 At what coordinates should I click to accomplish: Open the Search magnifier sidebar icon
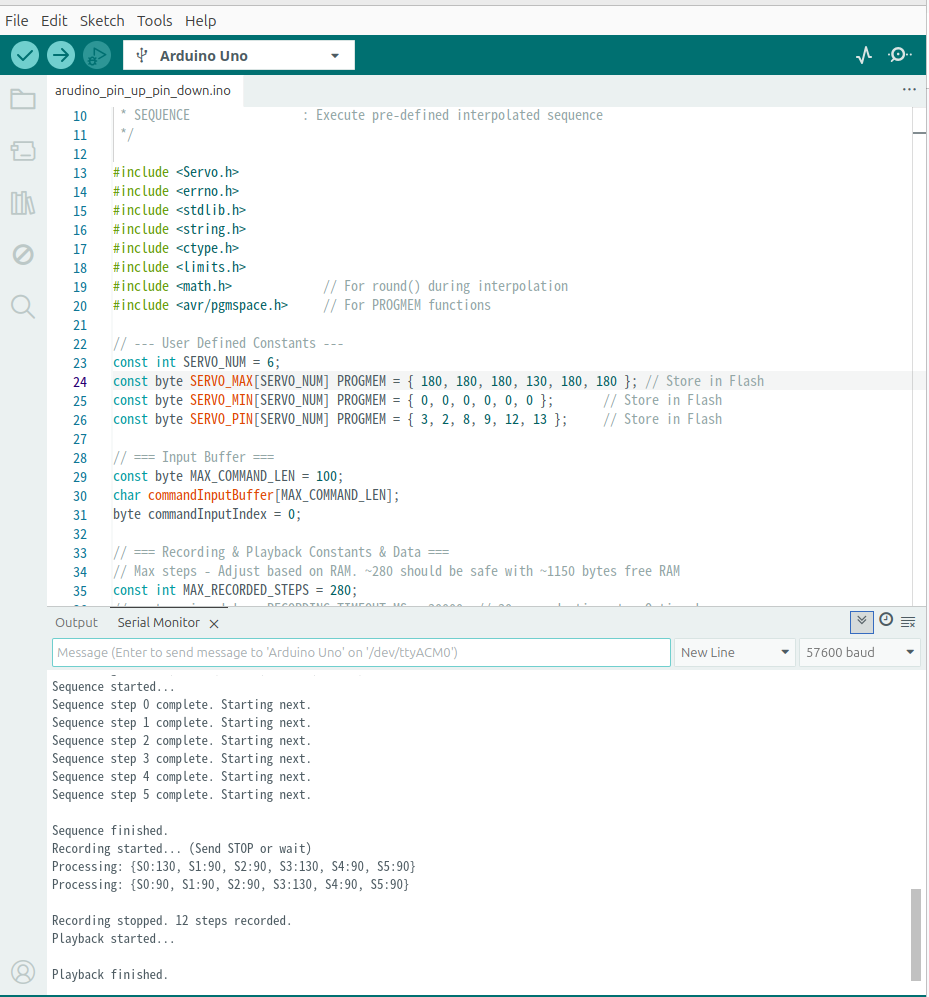23,306
